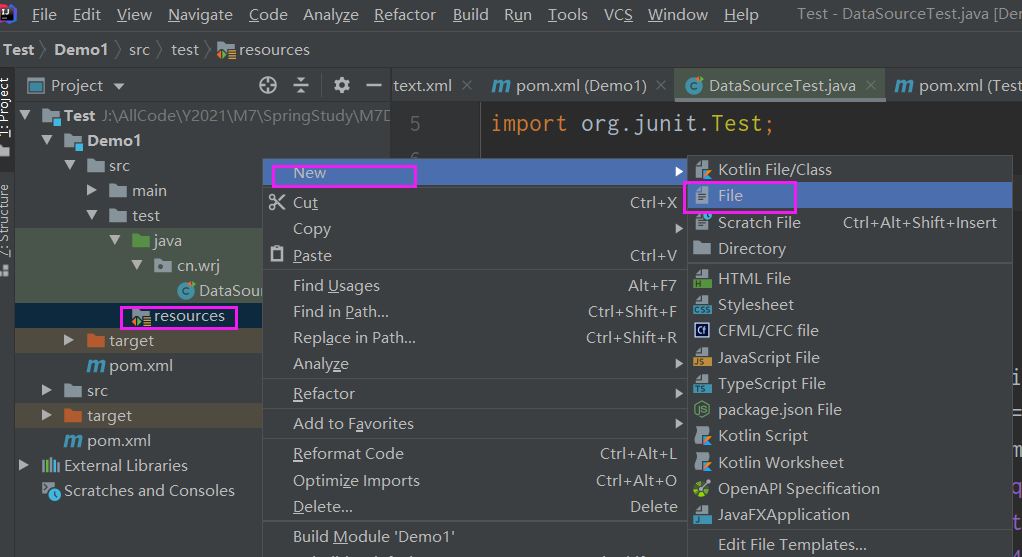The width and height of the screenshot is (1022, 557).
Task: Choose Optimize Imports
Action: 474,480
